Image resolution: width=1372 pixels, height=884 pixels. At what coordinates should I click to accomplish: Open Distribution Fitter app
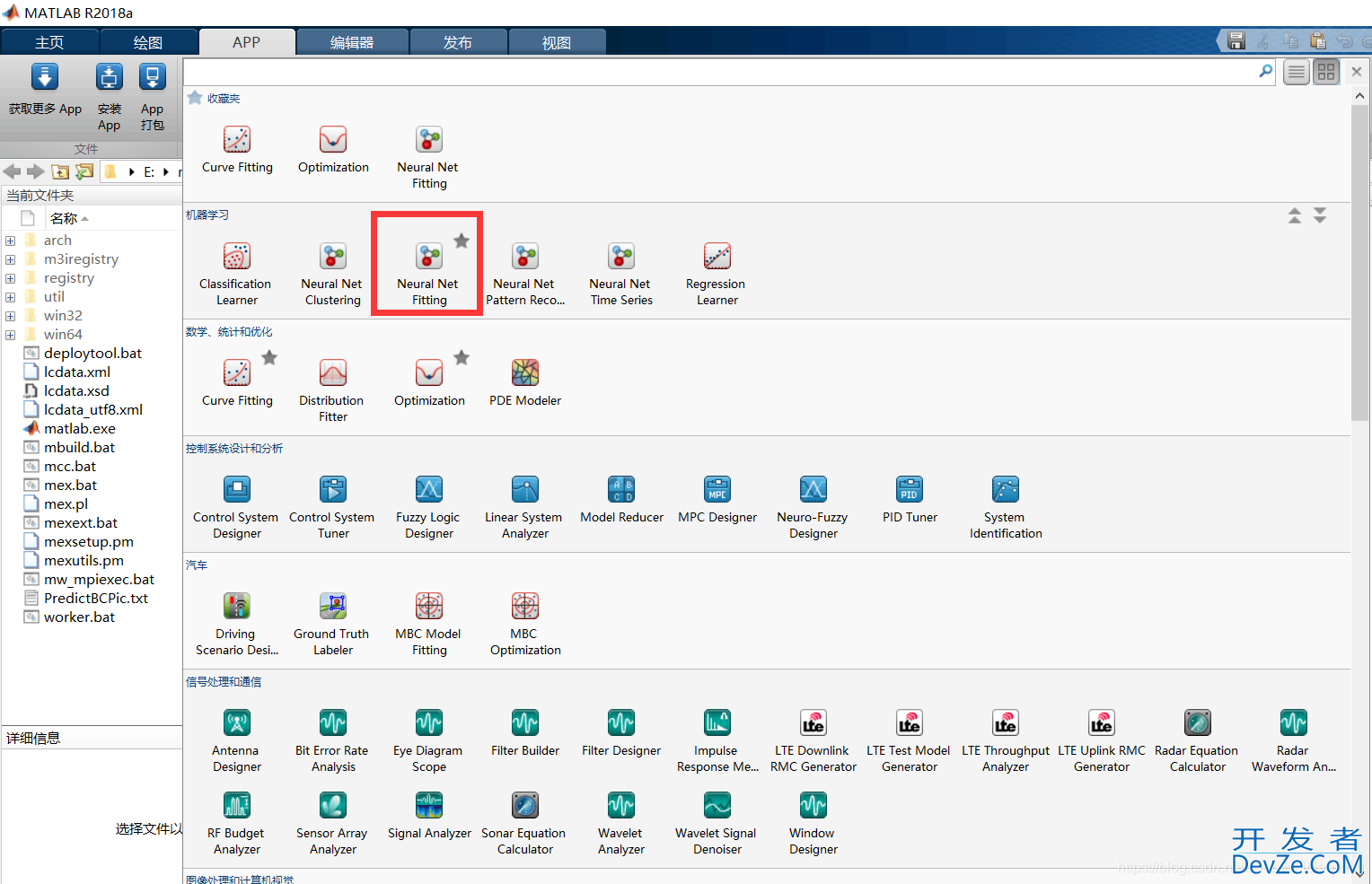point(332,390)
